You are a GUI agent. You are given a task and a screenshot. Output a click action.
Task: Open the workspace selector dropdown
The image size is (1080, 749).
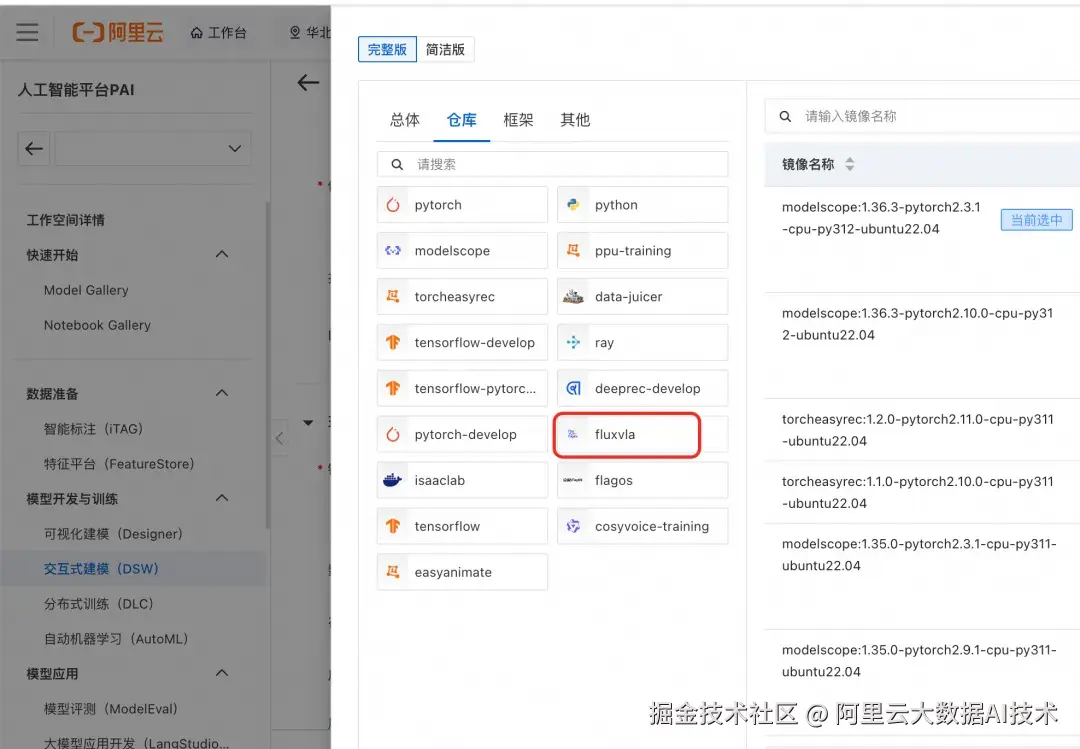pyautogui.click(x=153, y=148)
